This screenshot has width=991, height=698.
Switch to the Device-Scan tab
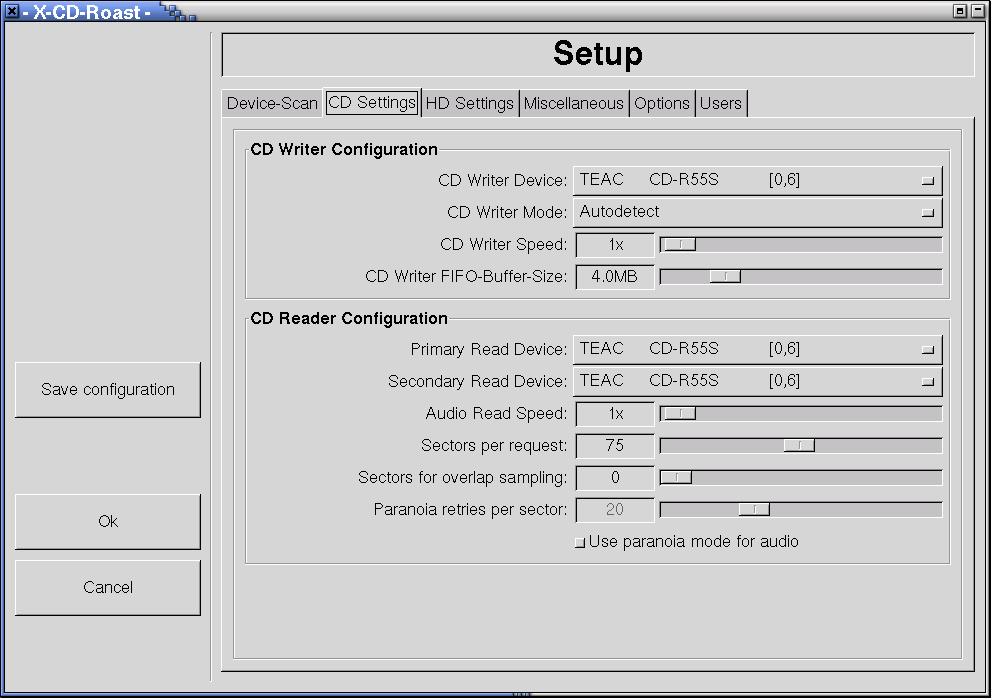tap(272, 103)
